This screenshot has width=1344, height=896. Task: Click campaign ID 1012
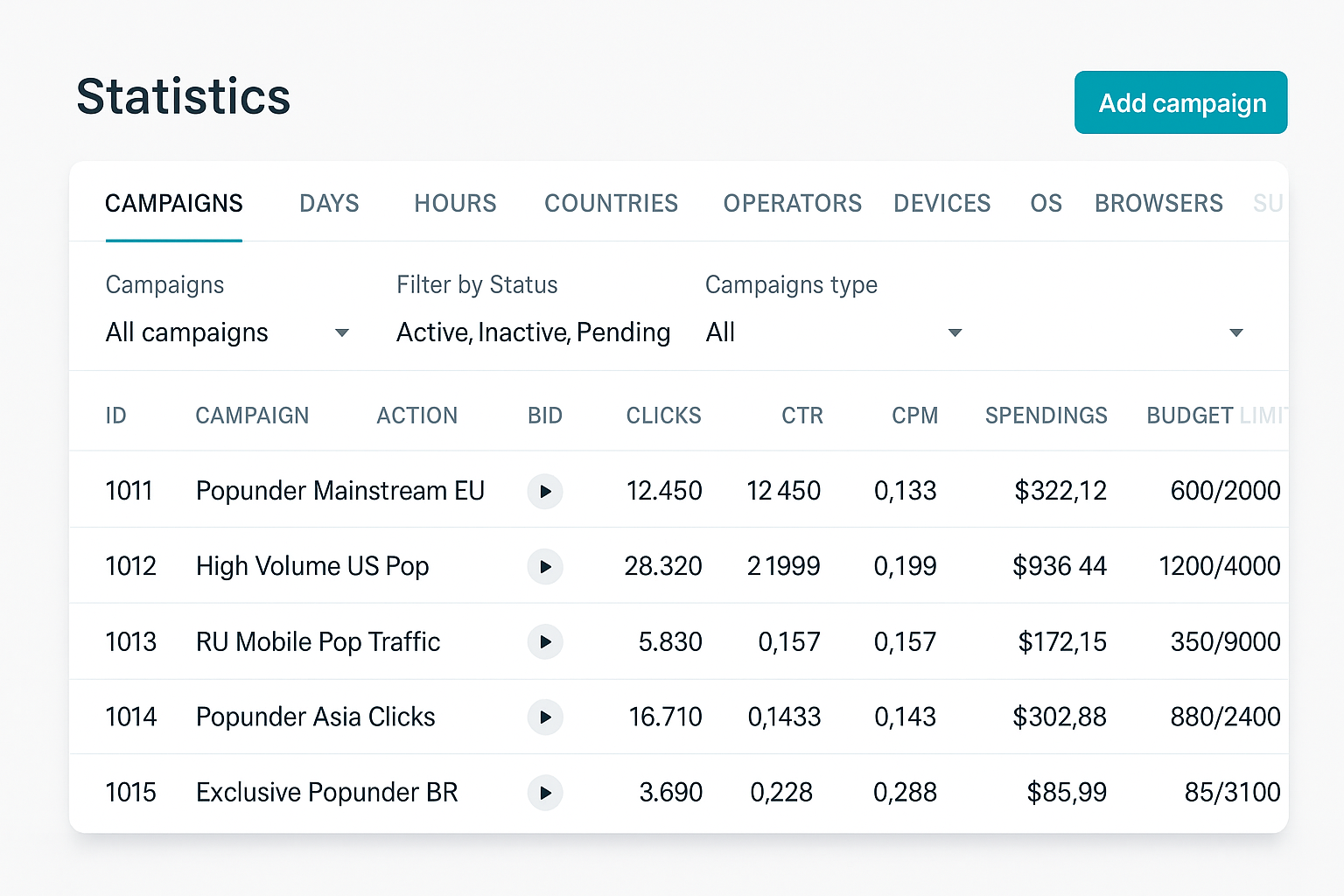[130, 566]
